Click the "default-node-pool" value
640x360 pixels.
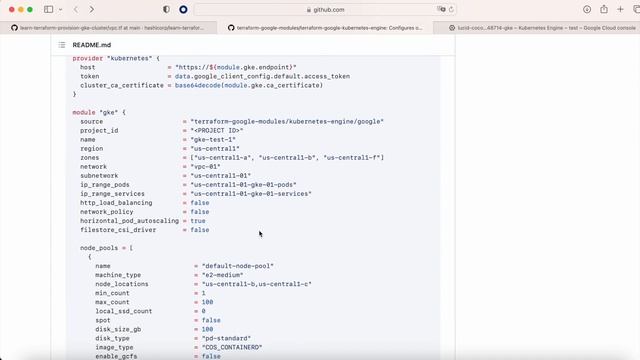point(238,266)
